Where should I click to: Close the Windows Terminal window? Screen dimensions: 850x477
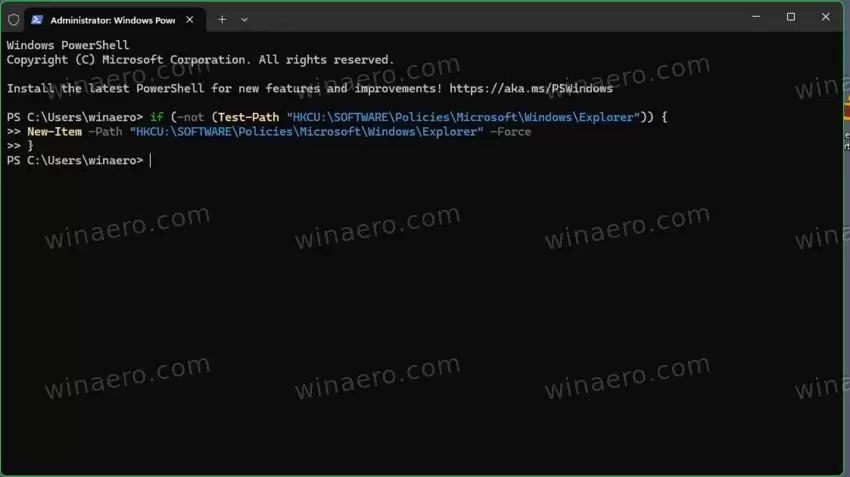pyautogui.click(x=826, y=17)
